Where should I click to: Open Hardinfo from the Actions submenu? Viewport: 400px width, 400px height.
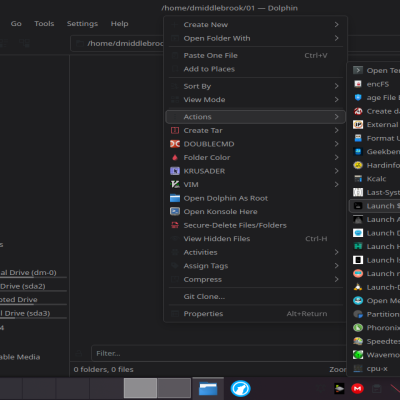coord(375,165)
